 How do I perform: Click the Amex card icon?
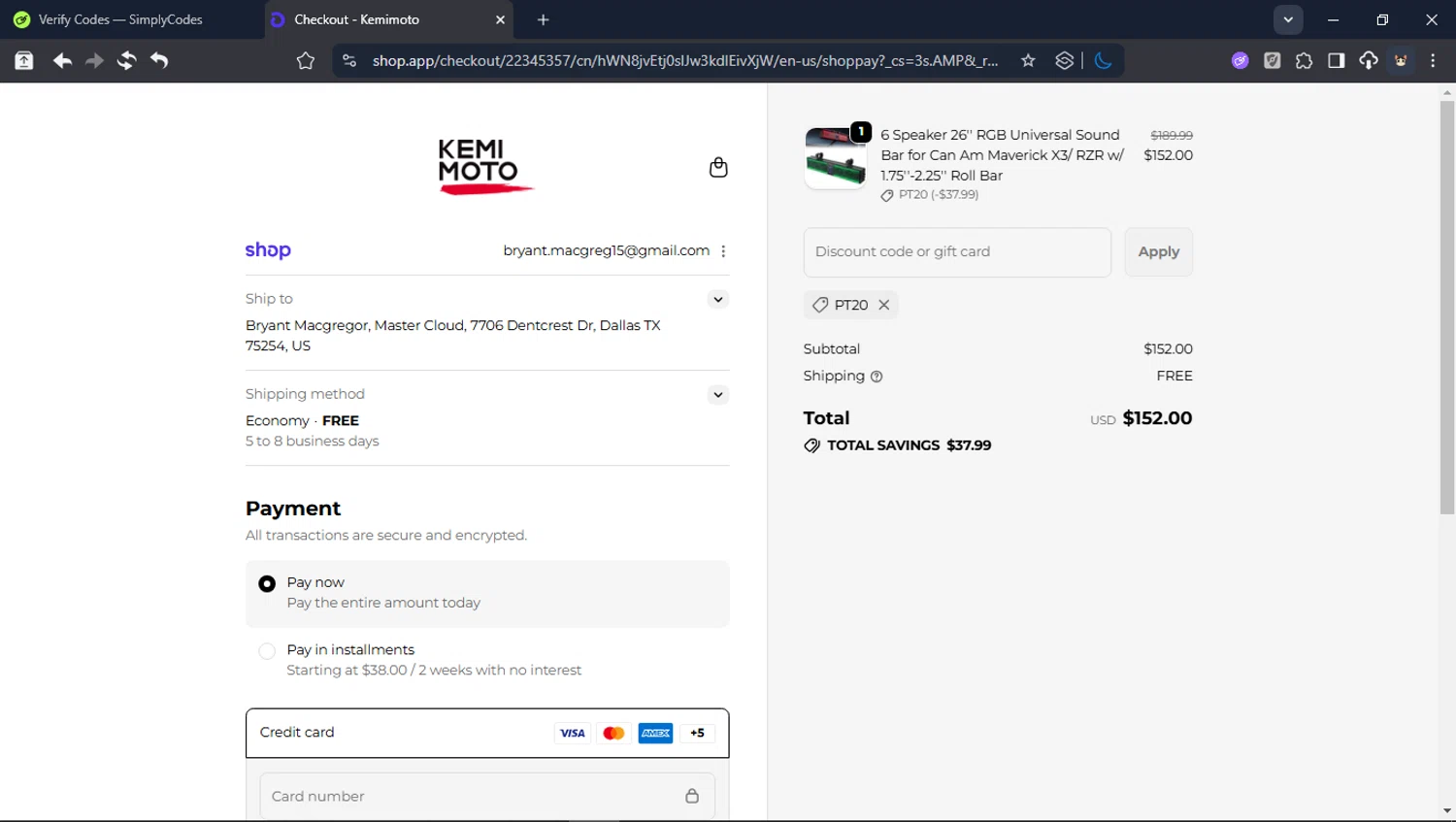(655, 733)
